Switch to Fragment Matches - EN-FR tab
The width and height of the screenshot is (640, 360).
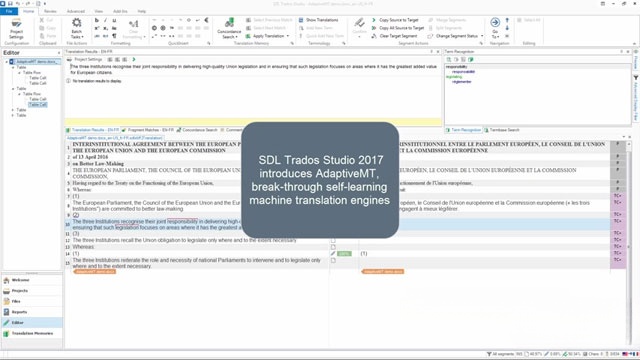tap(148, 130)
